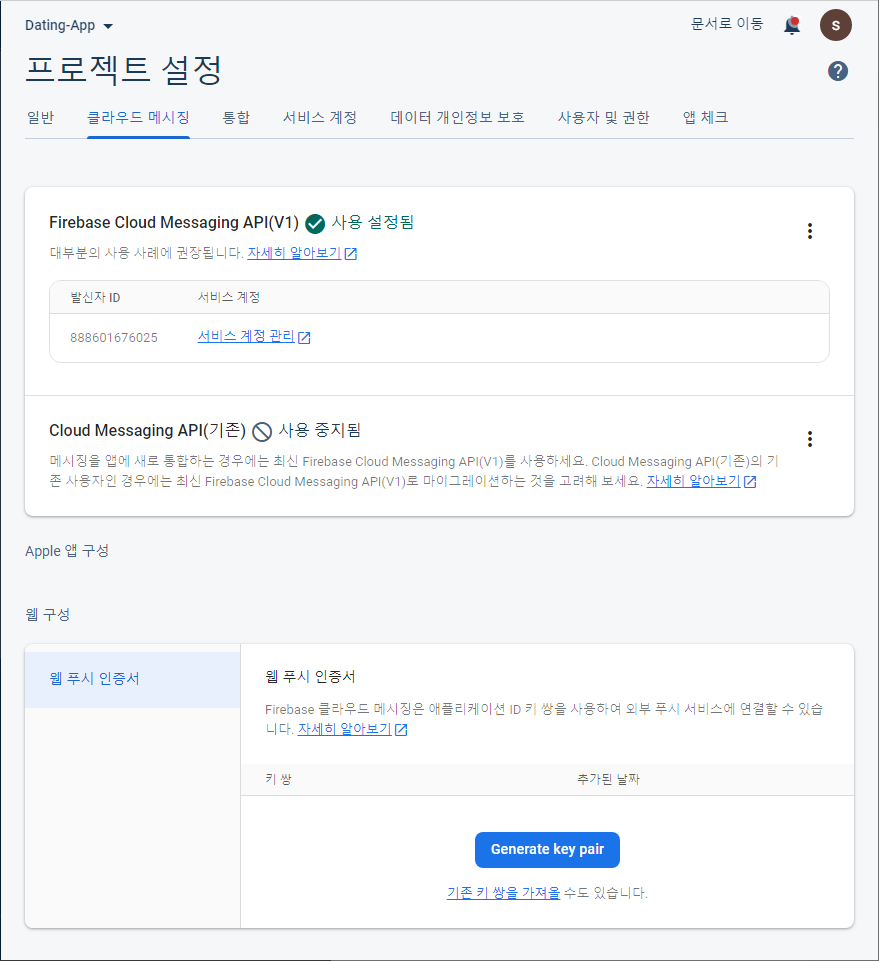879x961 pixels.
Task: Open the 통합 tab
Action: click(x=236, y=117)
